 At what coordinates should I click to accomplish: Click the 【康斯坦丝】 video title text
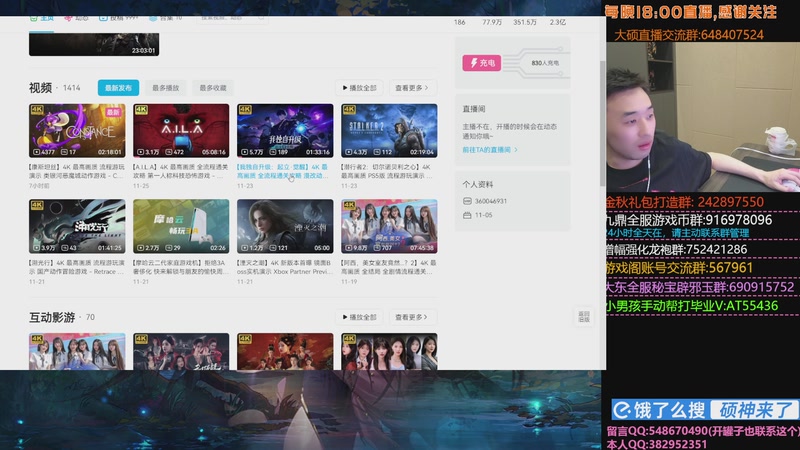(77, 171)
